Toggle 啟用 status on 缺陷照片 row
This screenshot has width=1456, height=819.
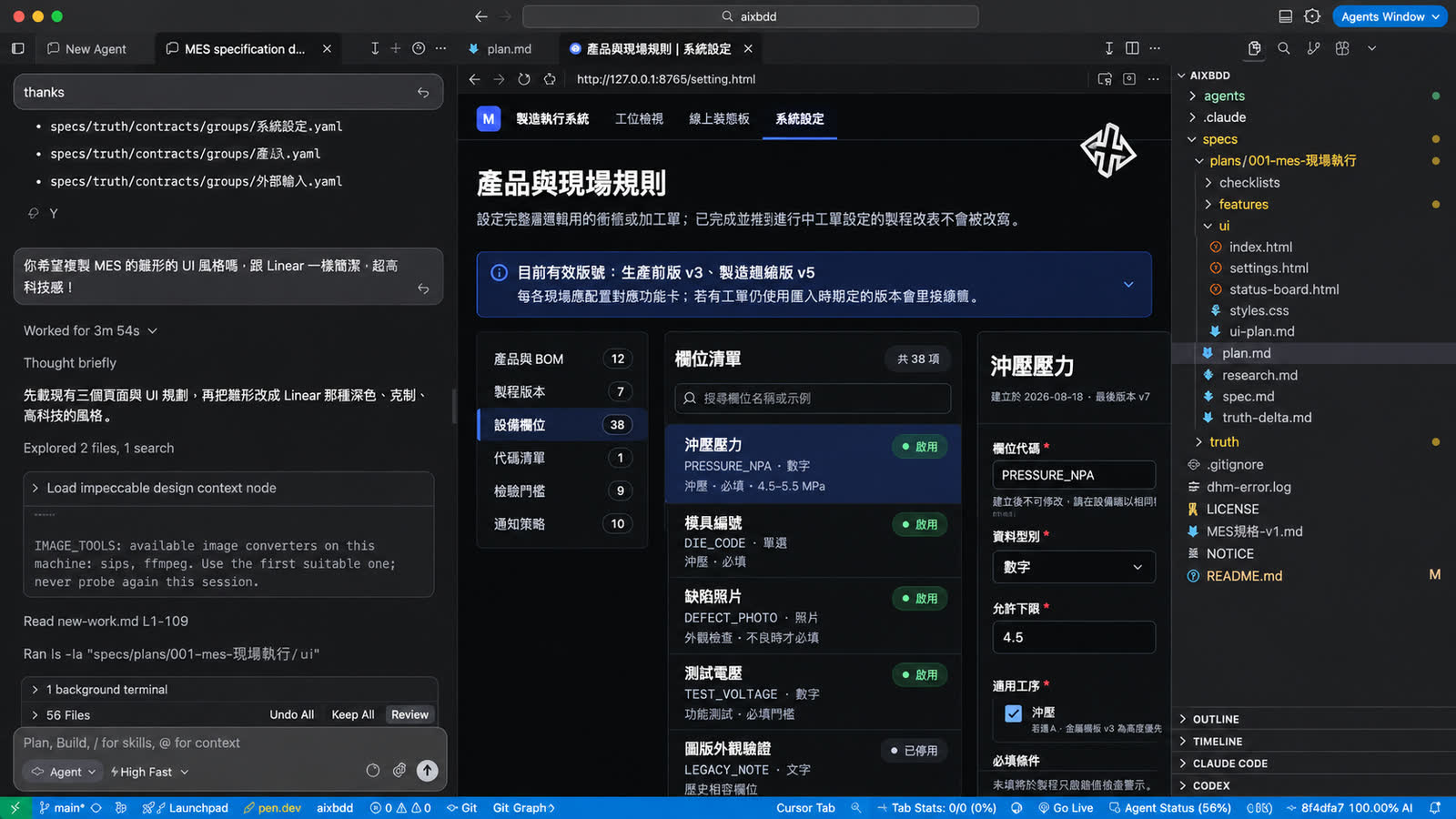(x=920, y=599)
